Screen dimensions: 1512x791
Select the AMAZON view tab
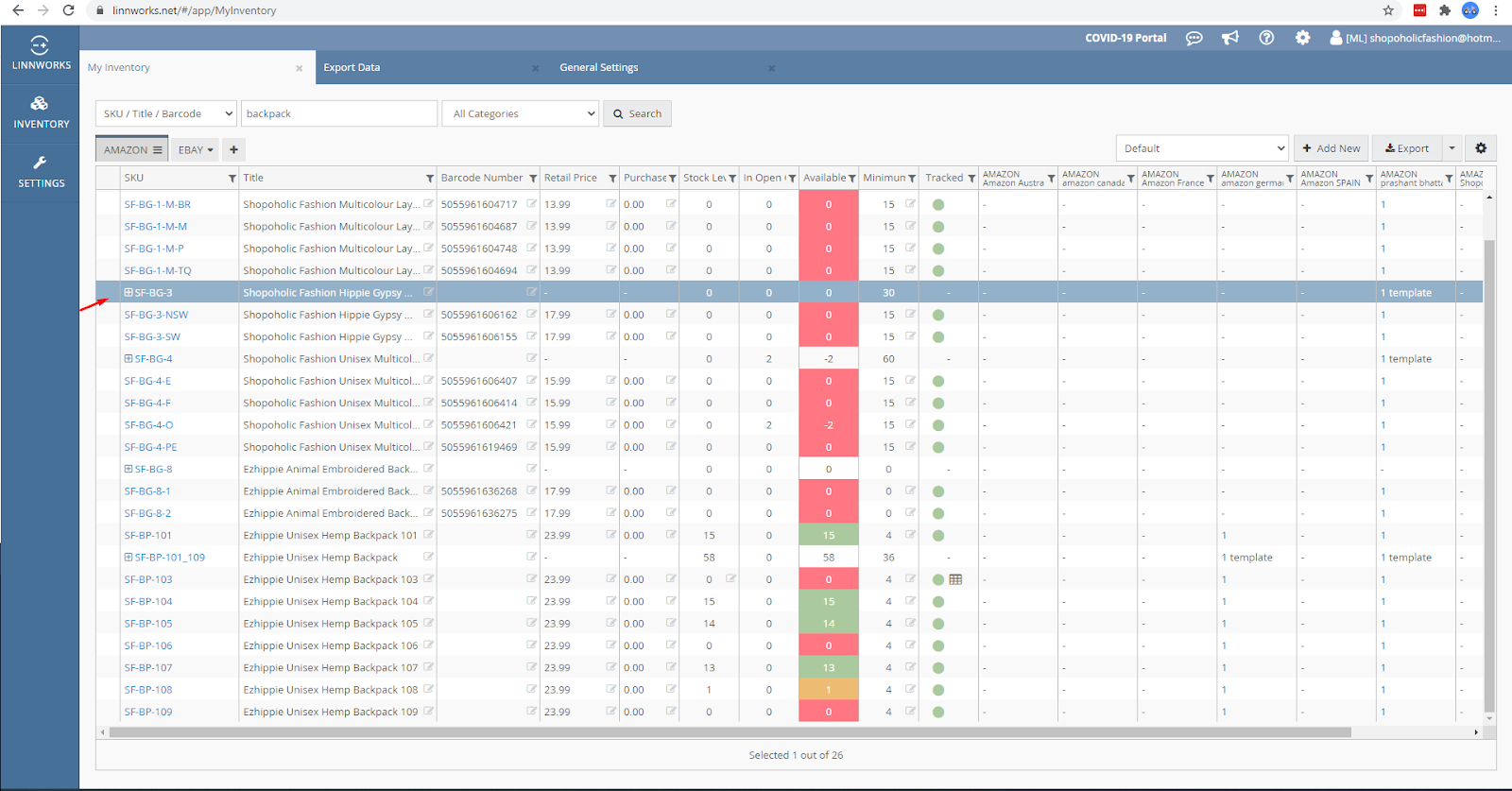point(132,149)
